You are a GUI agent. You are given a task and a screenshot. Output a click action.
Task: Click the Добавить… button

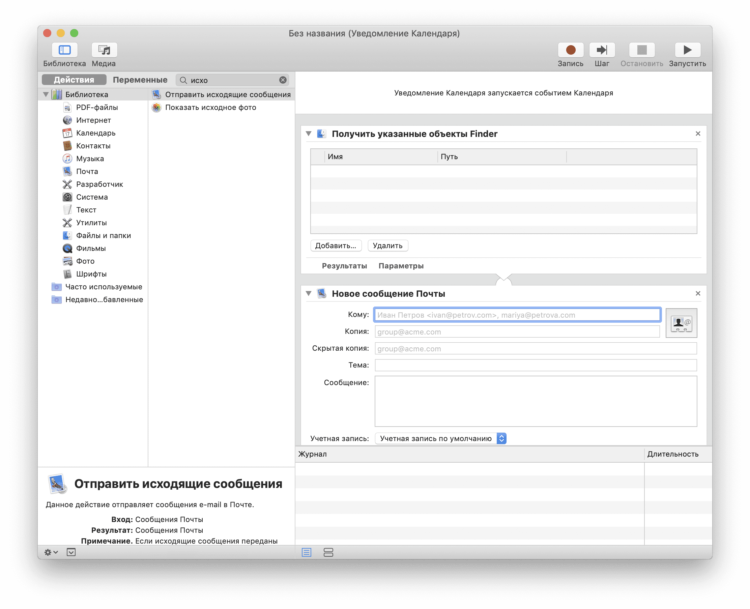point(336,246)
